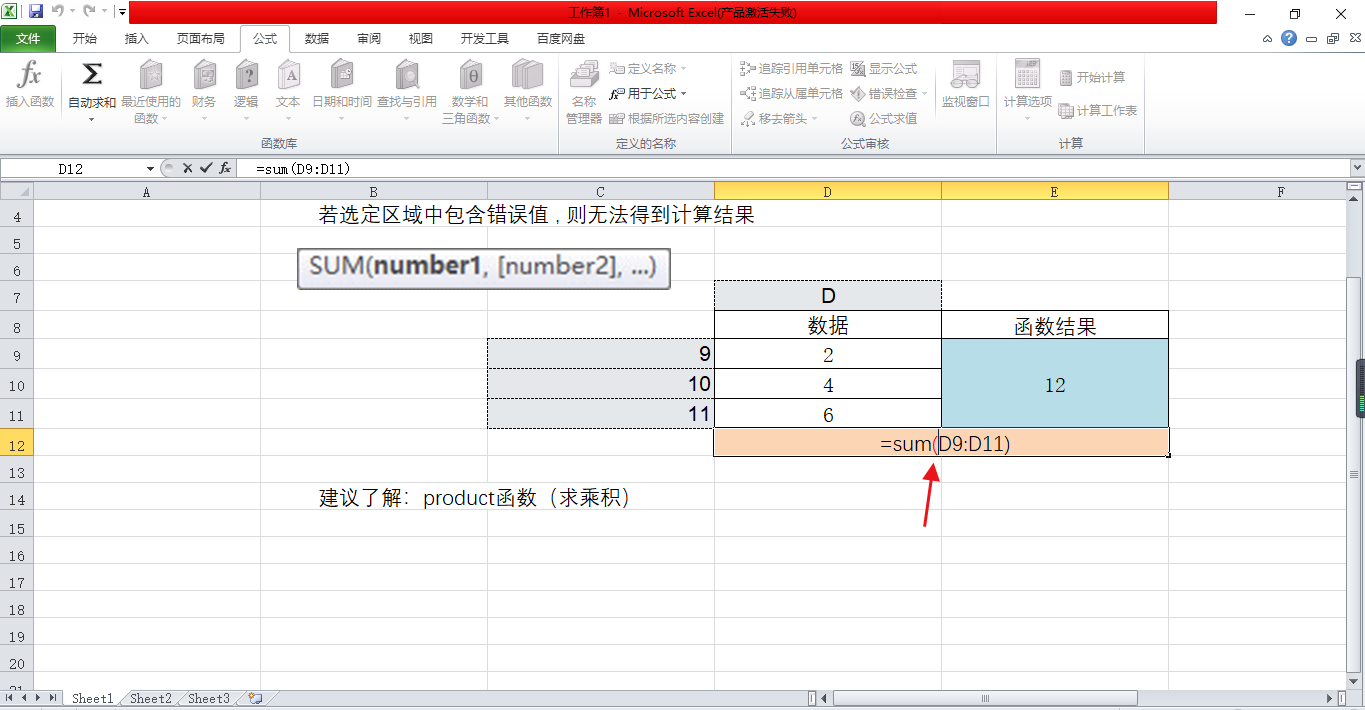Switch to Sheet3 worksheet tab
This screenshot has height=710, width=1365.
click(209, 698)
